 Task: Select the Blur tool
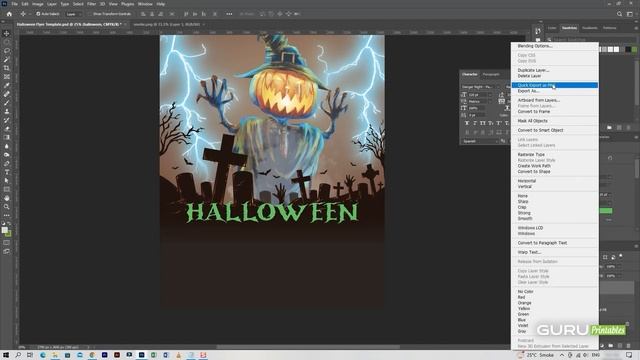coord(7,146)
